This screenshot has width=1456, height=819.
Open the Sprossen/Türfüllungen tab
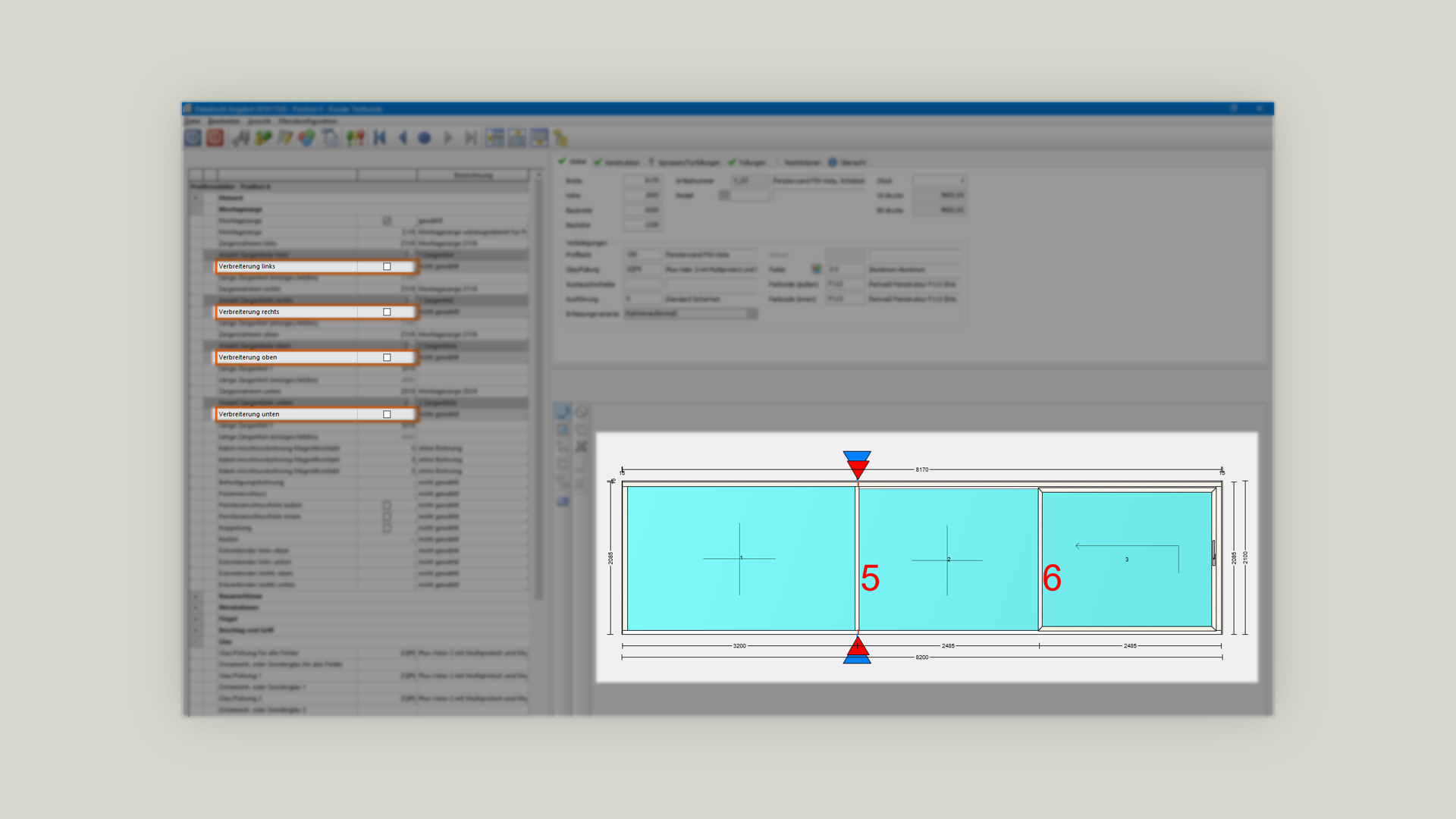(683, 162)
